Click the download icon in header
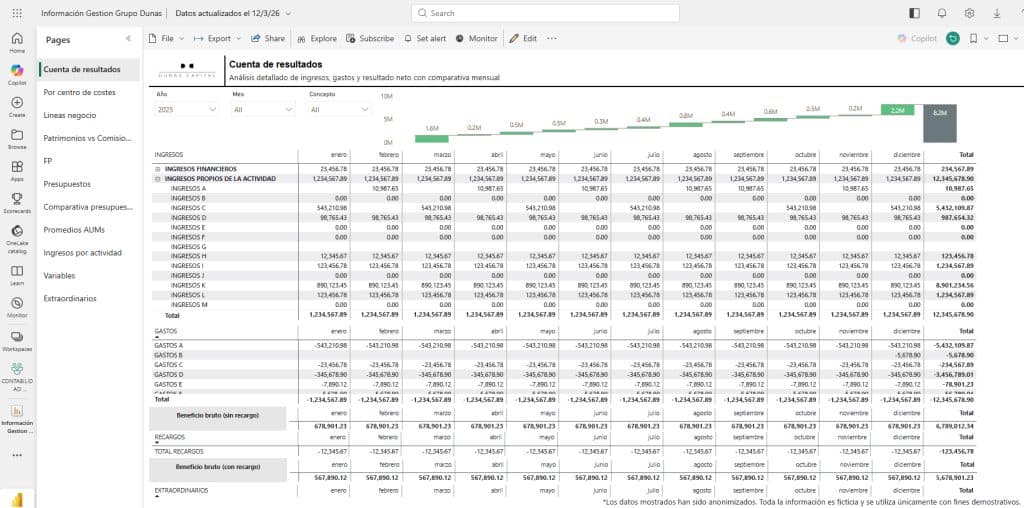 coord(997,13)
